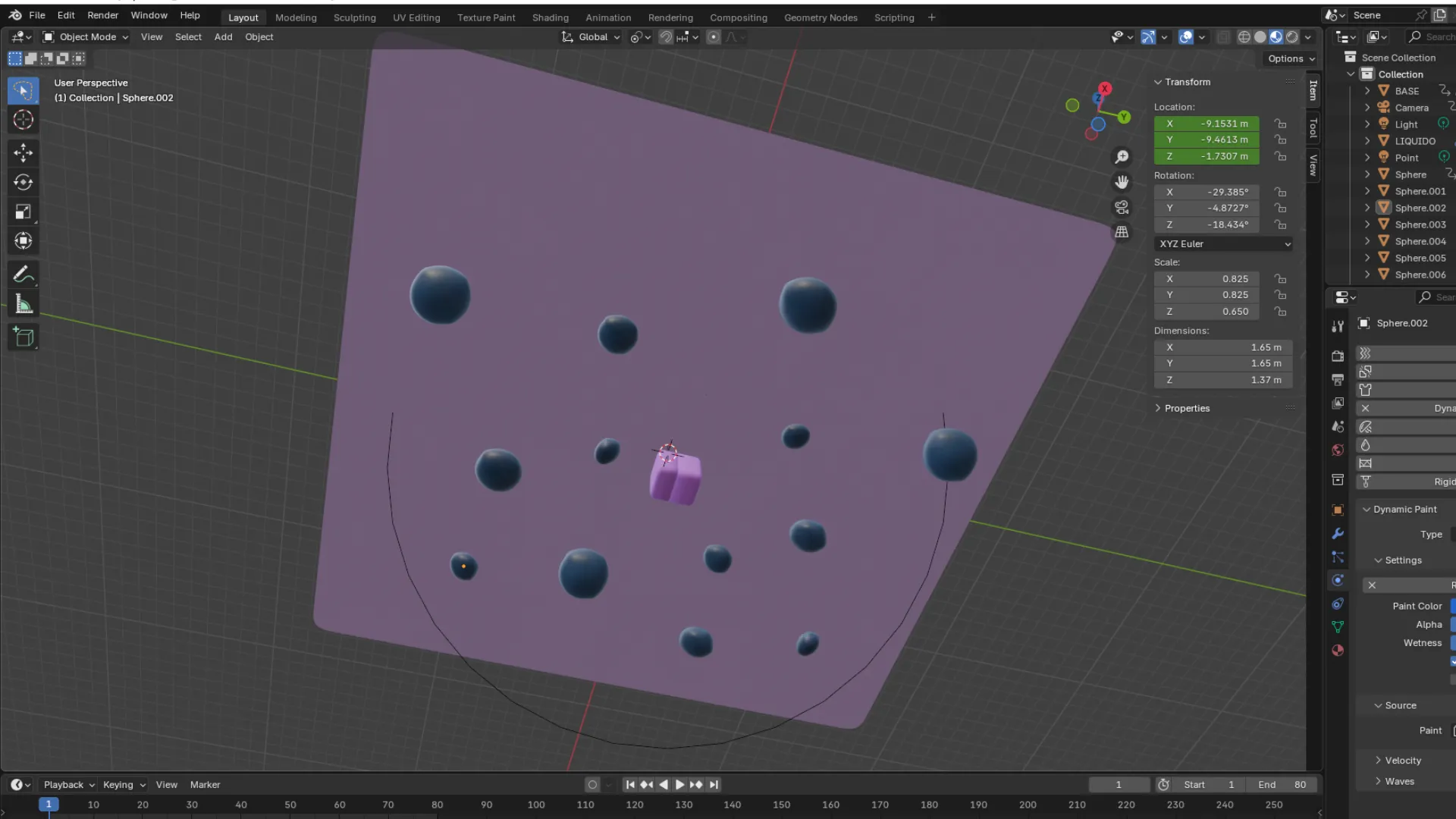Viewport: 1456px width, 819px height.
Task: Select the Rotate tool
Action: pyautogui.click(x=23, y=182)
